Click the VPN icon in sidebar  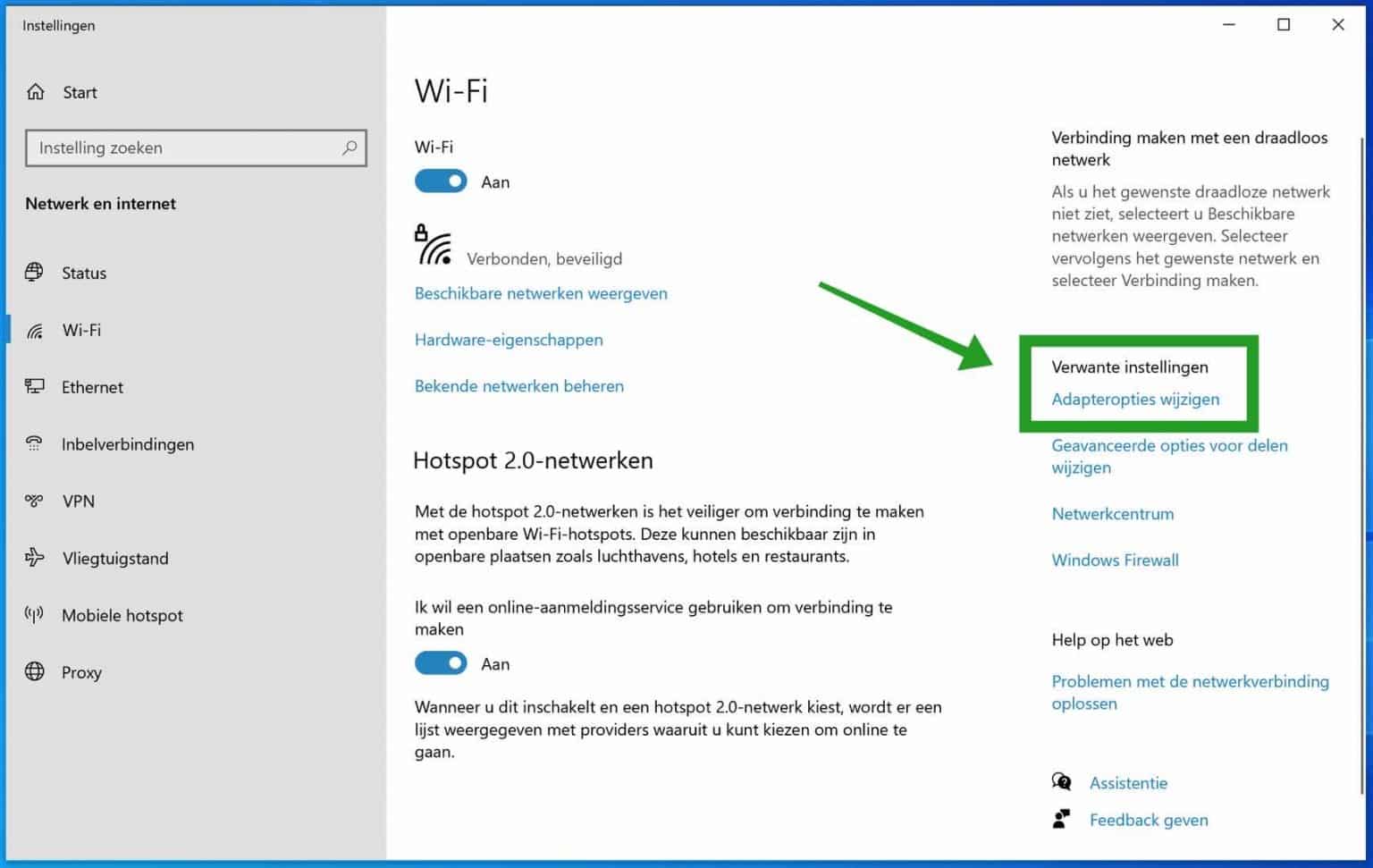pos(35,501)
